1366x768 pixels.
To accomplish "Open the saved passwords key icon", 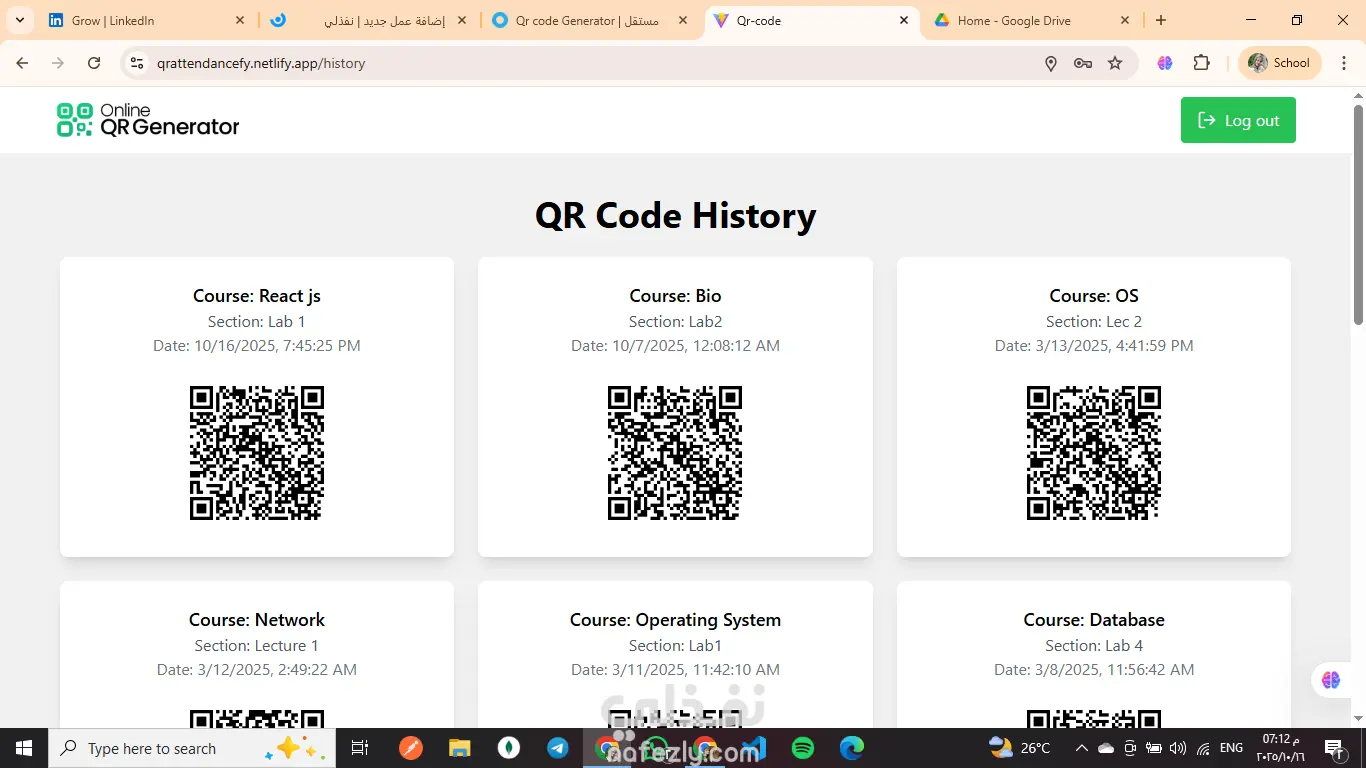I will click(1083, 63).
